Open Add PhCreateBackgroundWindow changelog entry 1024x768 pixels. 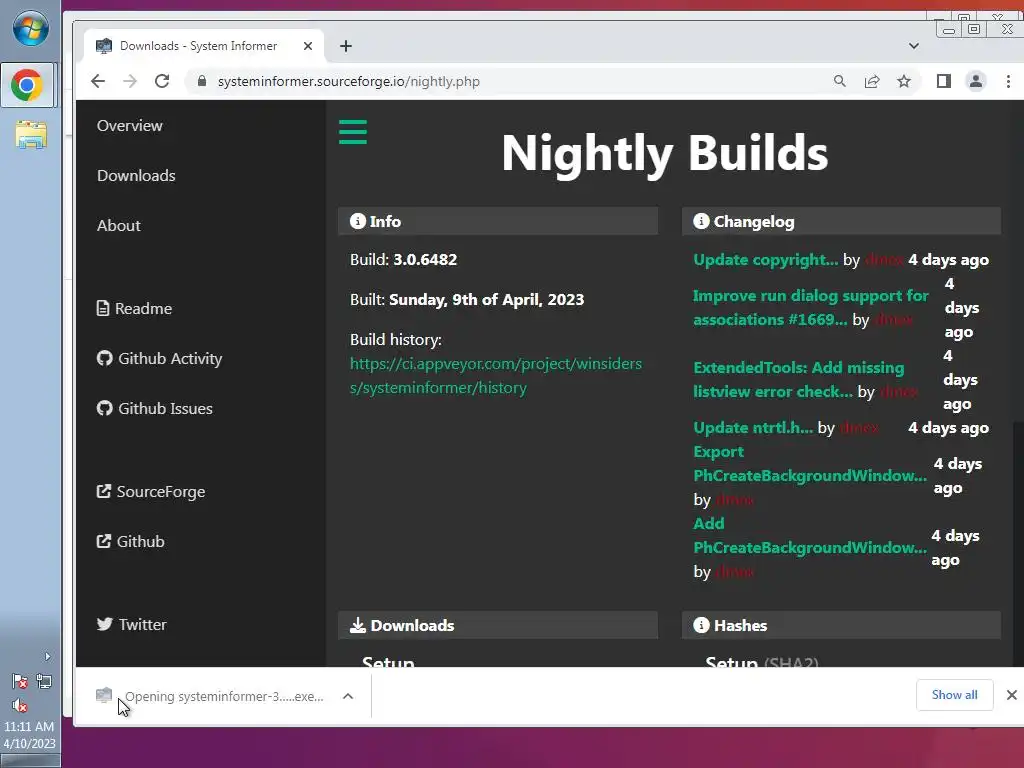(809, 536)
